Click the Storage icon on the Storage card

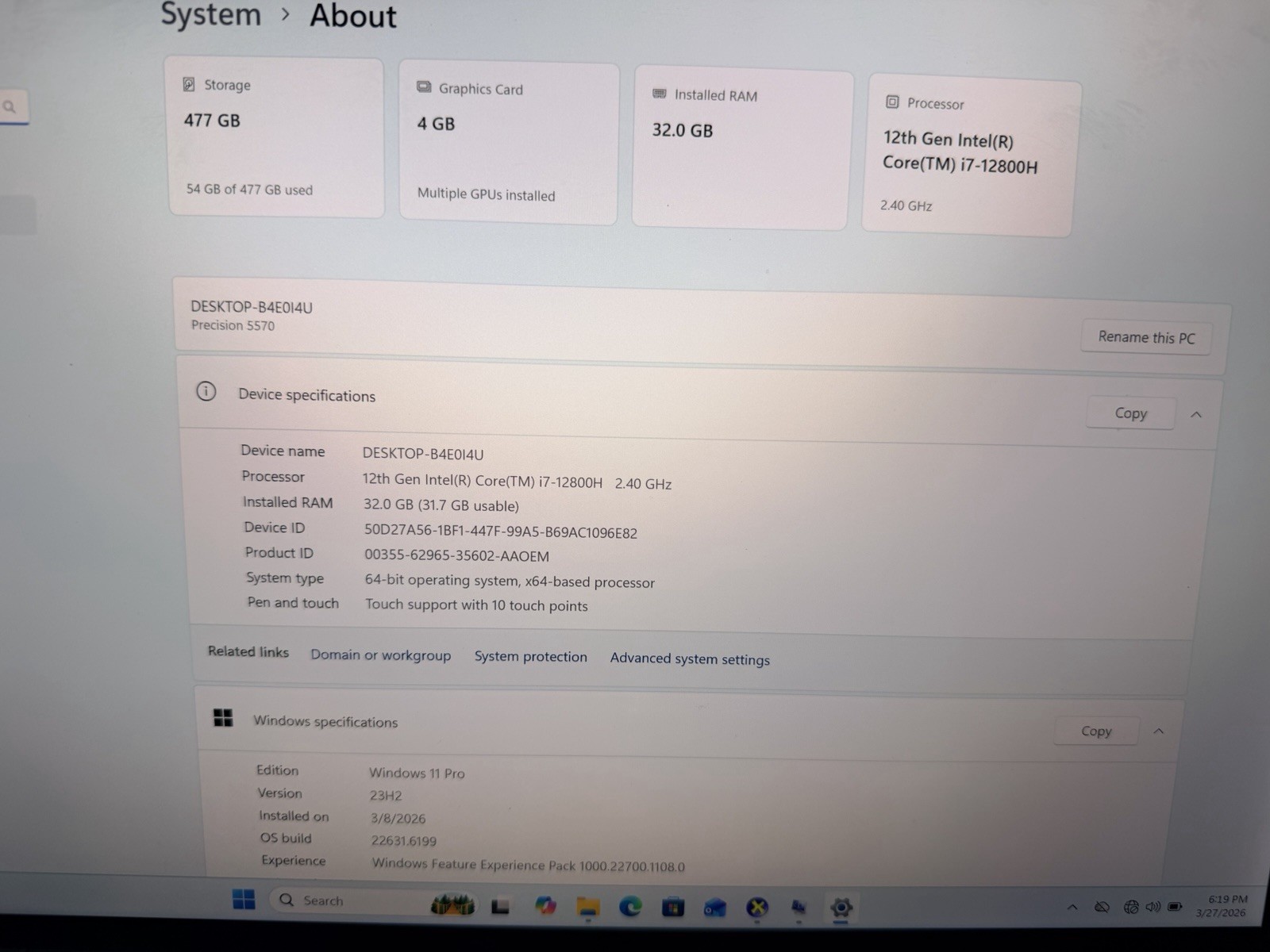click(x=188, y=83)
